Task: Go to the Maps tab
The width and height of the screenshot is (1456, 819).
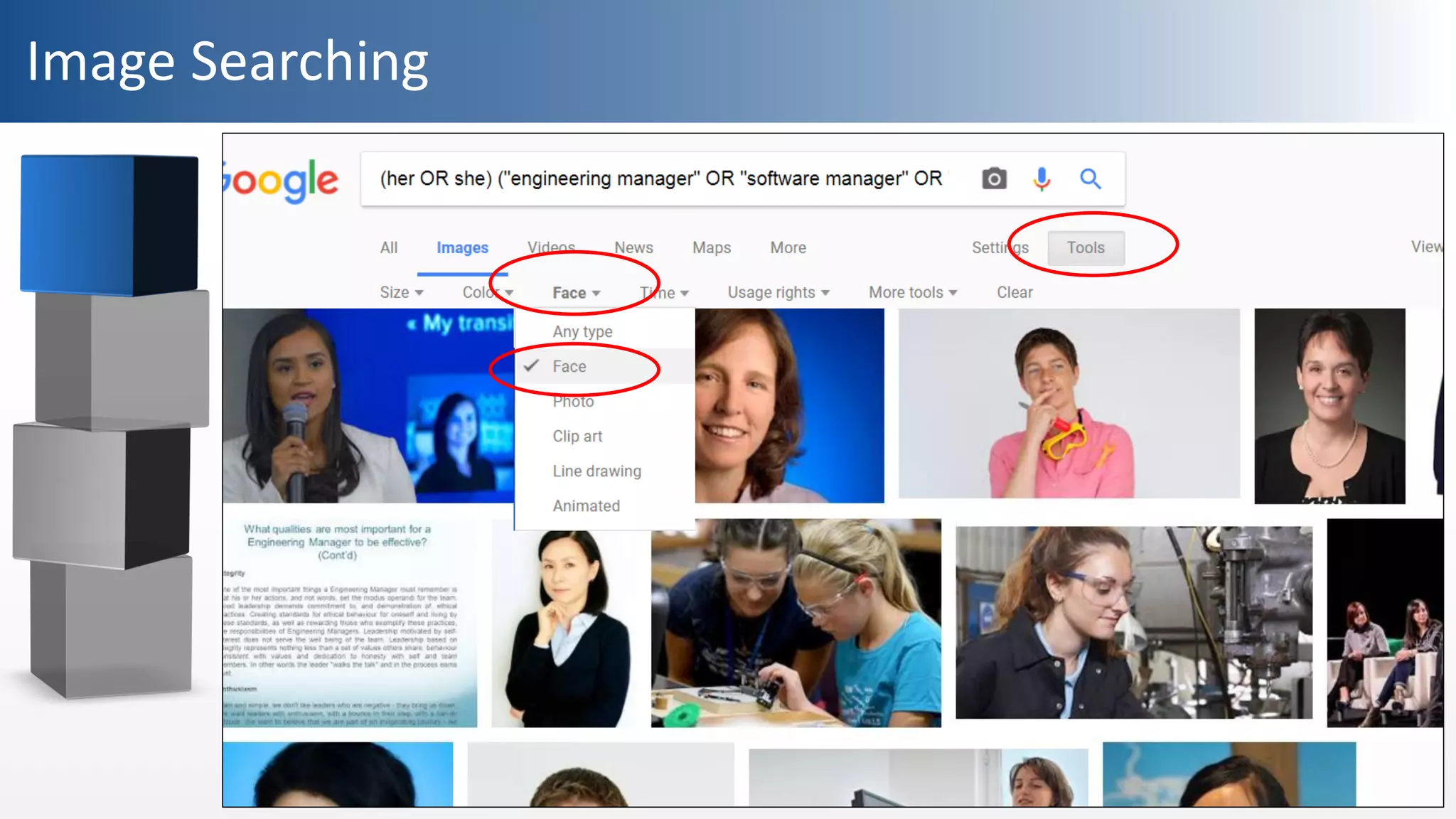Action: [712, 247]
